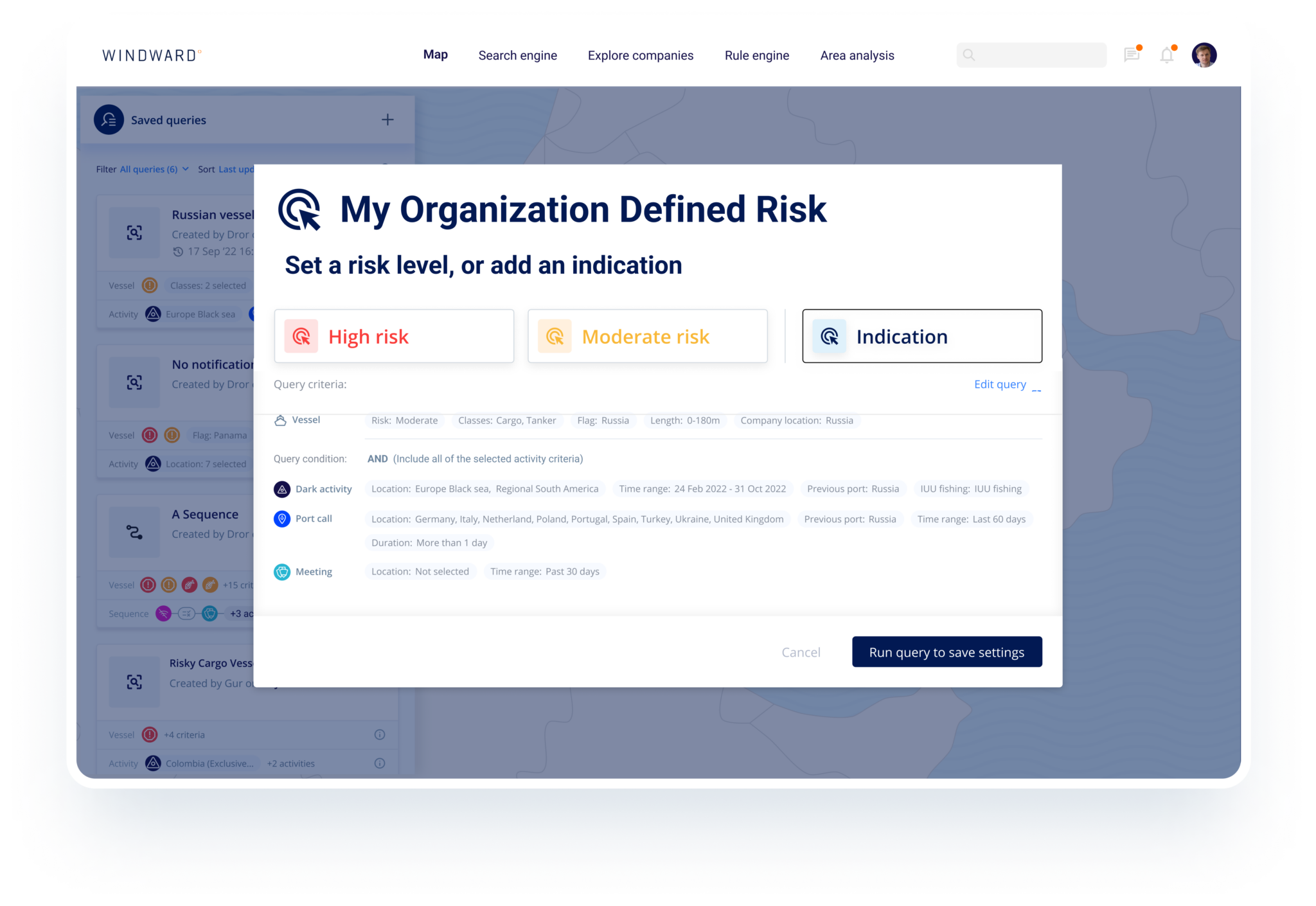
Task: Open the notifications bell icon
Action: tap(1166, 55)
